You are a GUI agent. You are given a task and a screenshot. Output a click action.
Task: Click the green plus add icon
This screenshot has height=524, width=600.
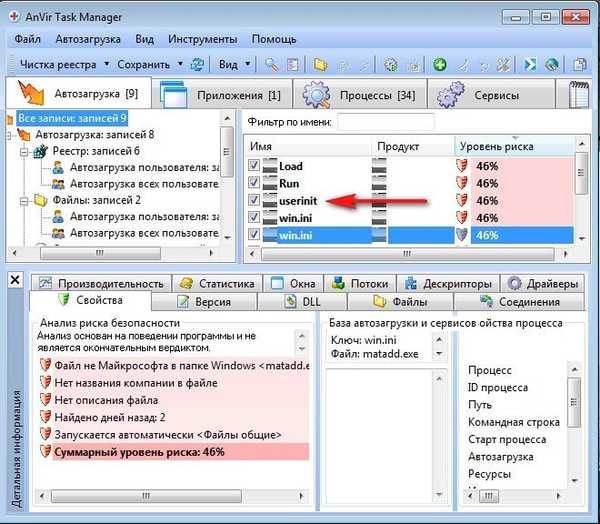pos(440,64)
